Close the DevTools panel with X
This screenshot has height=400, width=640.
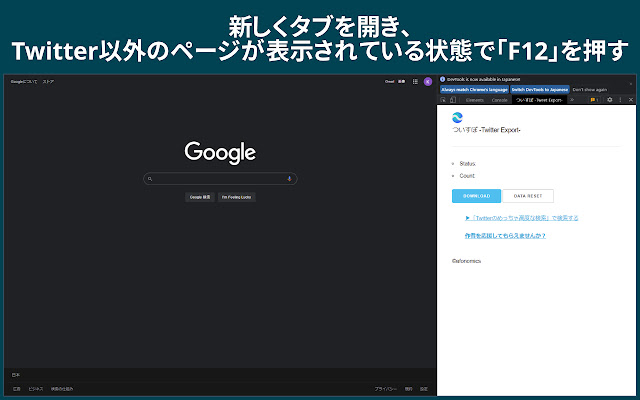(631, 100)
